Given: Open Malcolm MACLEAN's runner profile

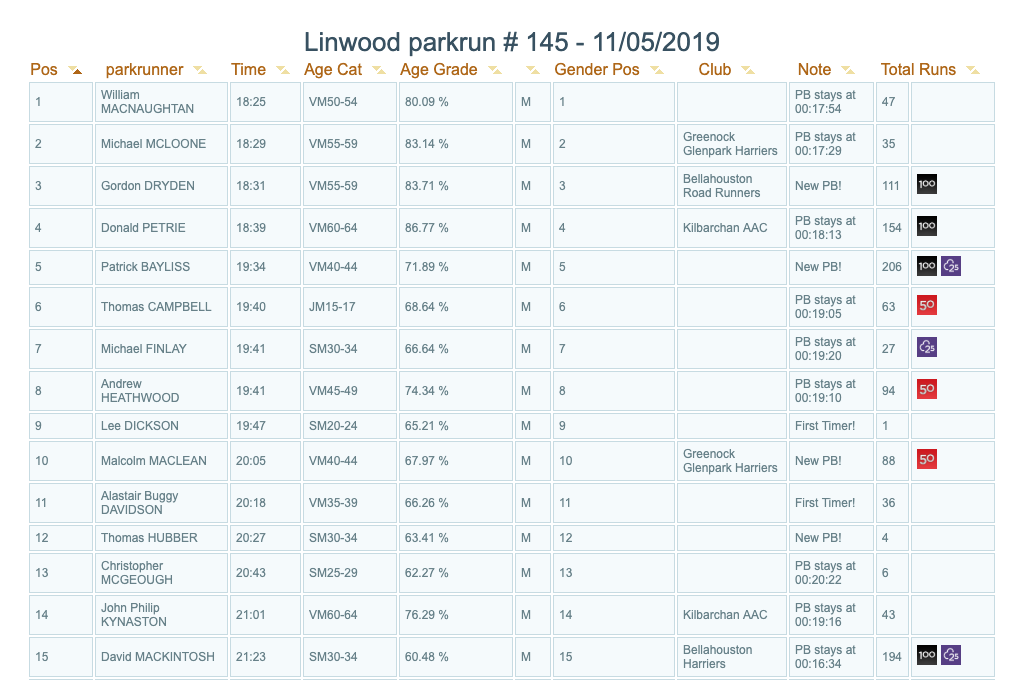Looking at the screenshot, I should [153, 461].
